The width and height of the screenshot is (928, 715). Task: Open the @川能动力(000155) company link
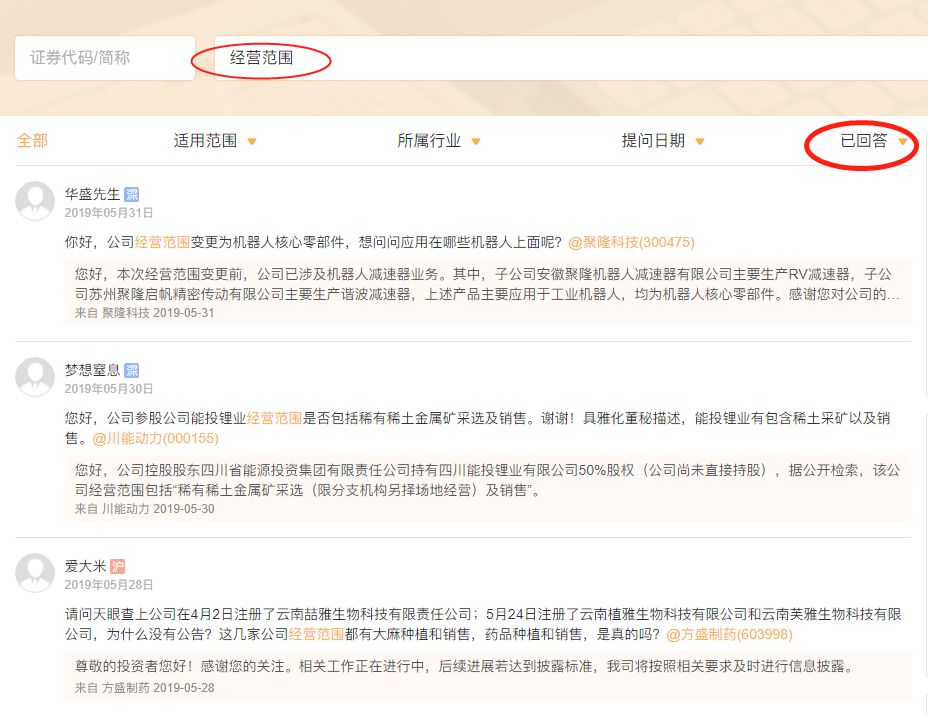tap(156, 438)
